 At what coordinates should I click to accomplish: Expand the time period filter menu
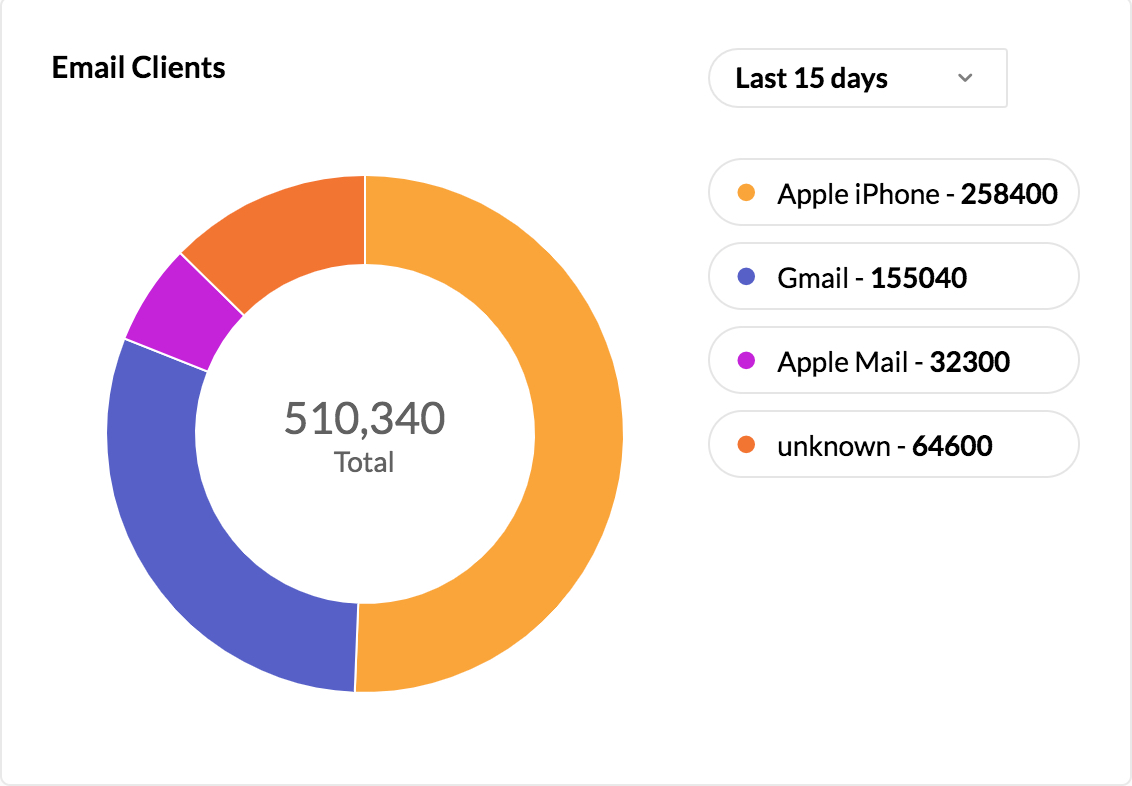(x=857, y=78)
